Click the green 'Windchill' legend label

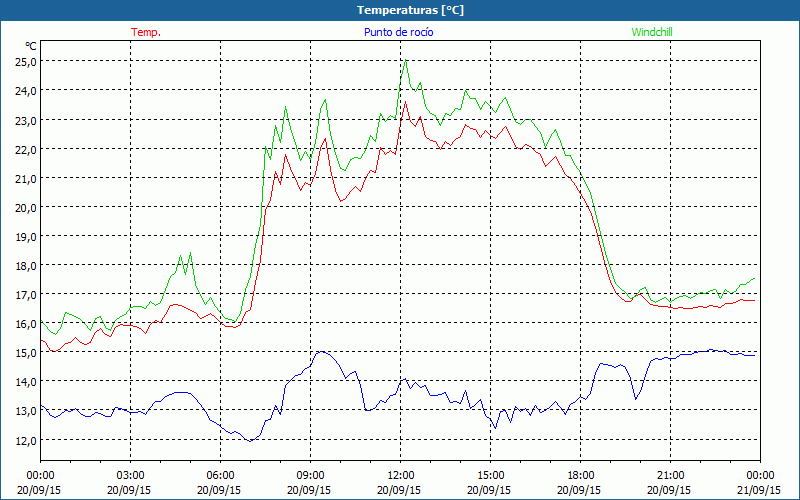pyautogui.click(x=652, y=32)
